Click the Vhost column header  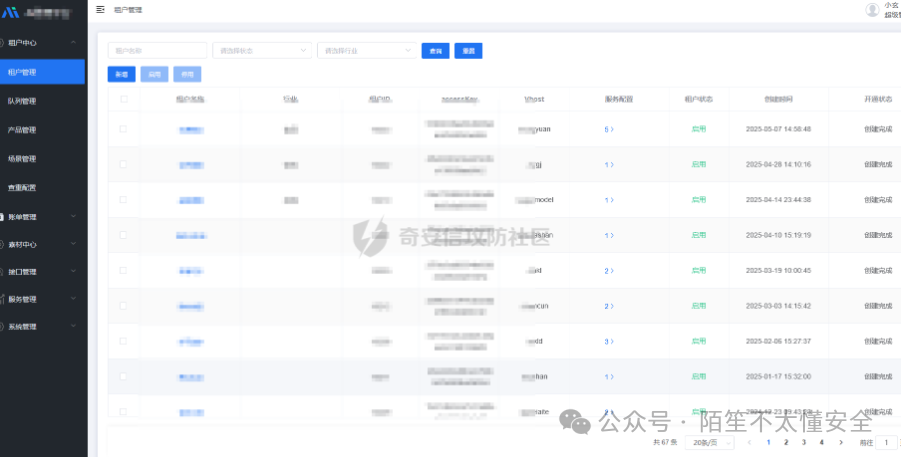pyautogui.click(x=534, y=99)
